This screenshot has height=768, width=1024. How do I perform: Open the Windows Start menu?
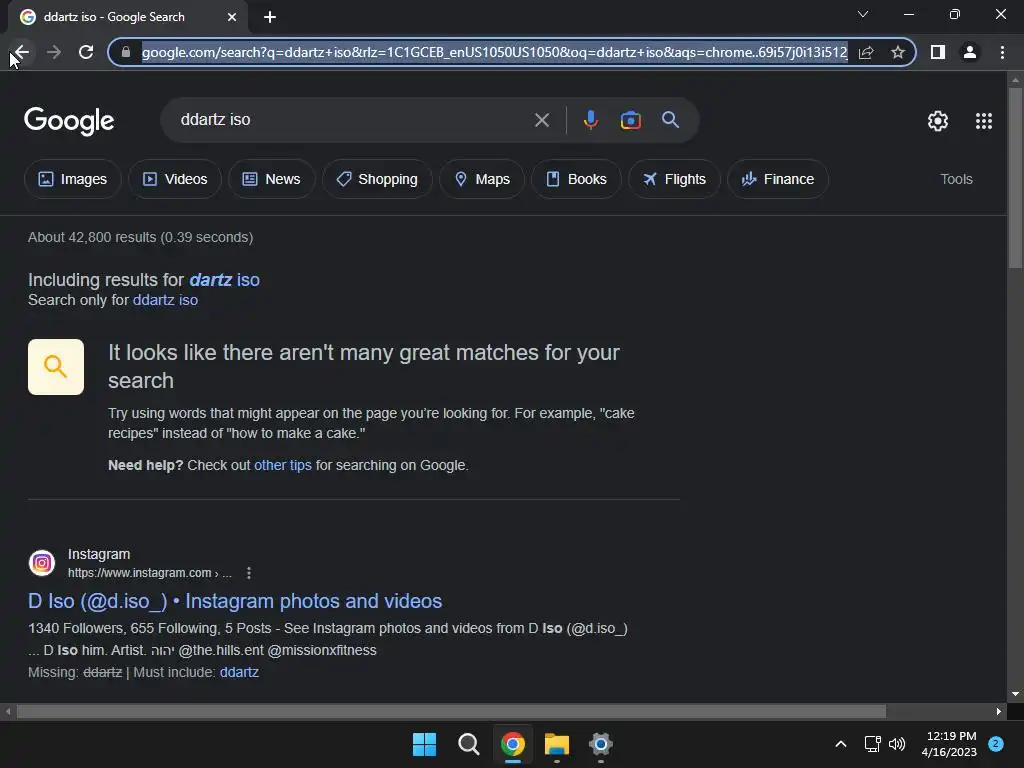click(424, 744)
